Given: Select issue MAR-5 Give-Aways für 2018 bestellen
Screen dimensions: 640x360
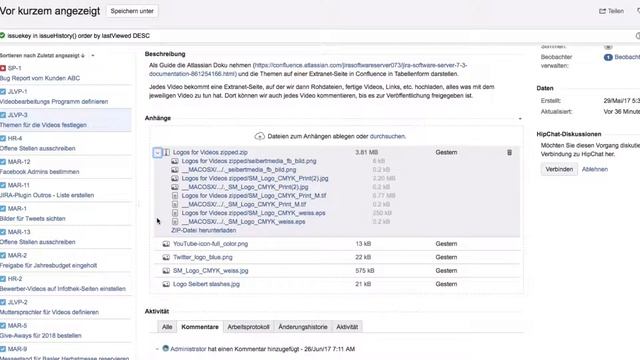Looking at the screenshot, I should (x=65, y=331).
